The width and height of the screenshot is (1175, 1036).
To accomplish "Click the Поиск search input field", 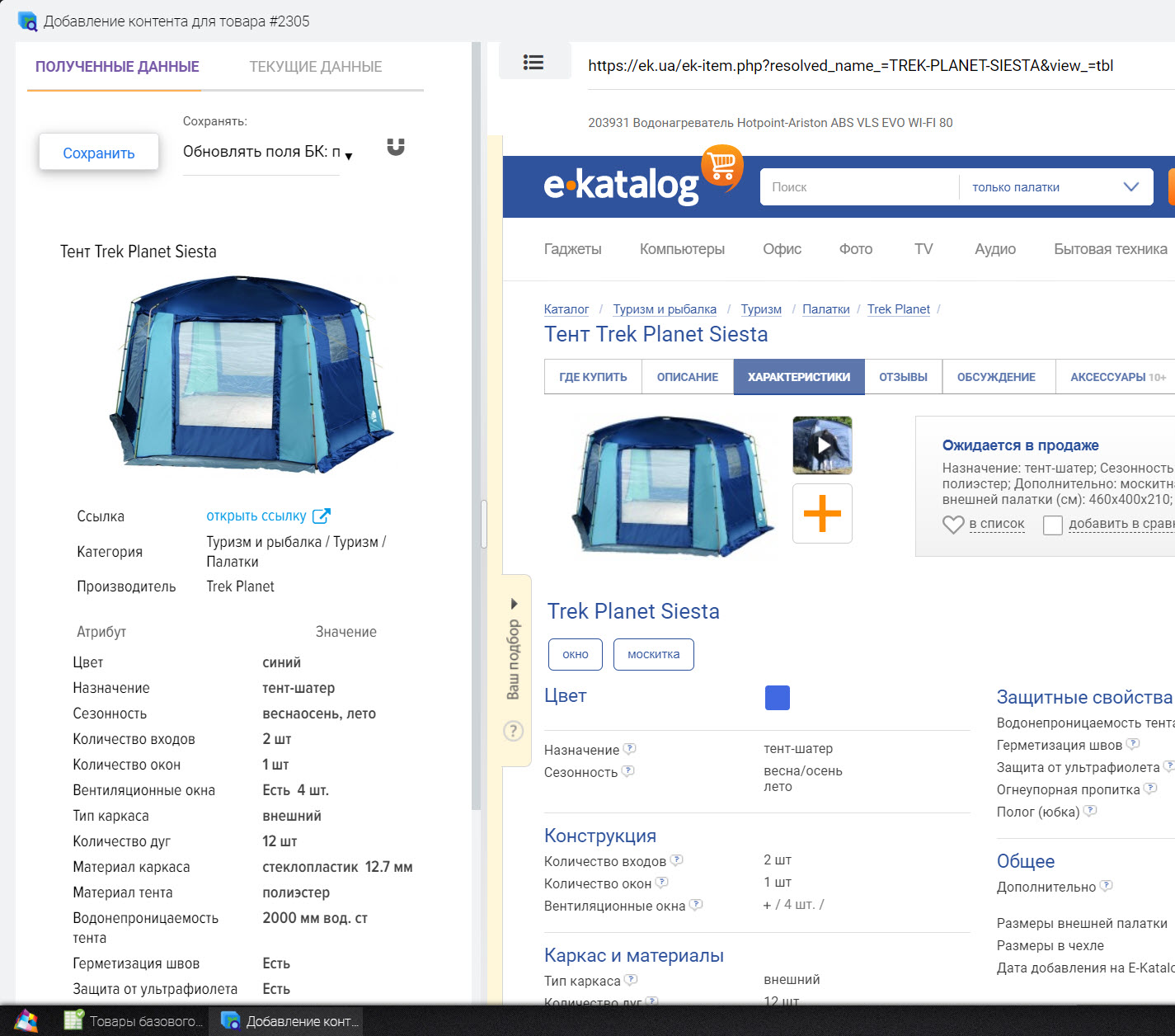I will 859,187.
